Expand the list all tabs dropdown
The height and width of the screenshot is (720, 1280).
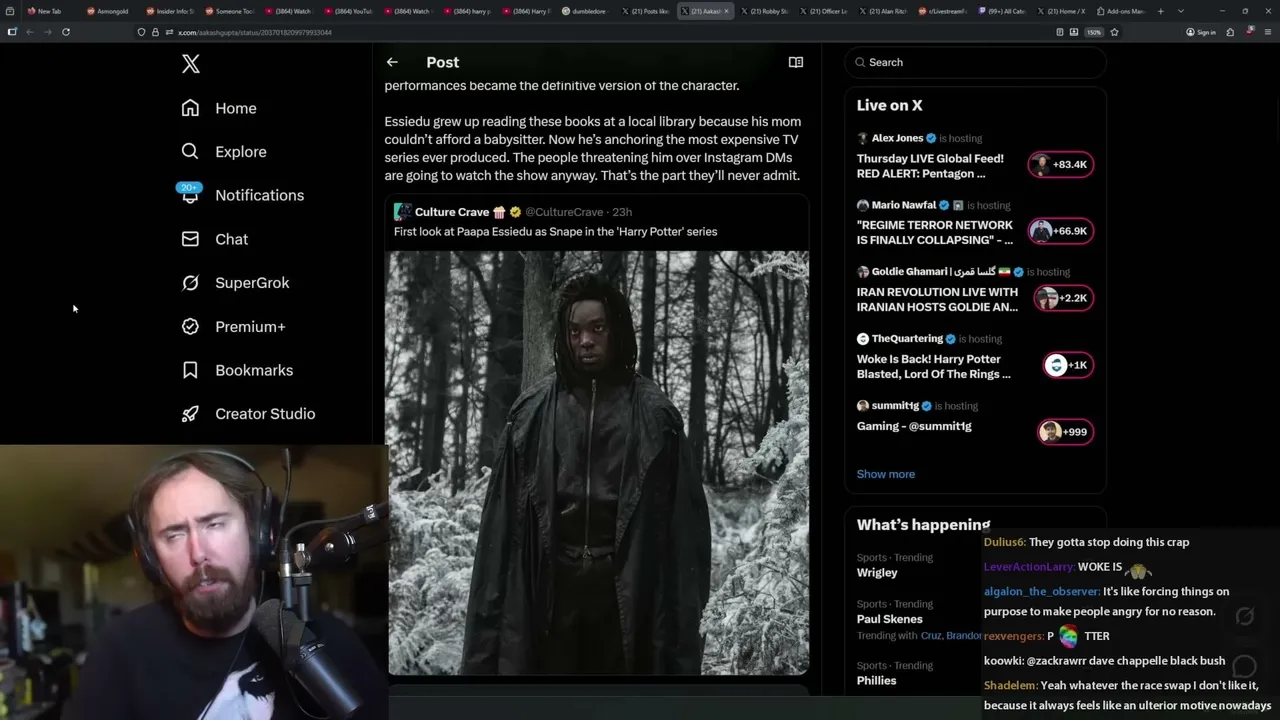coord(1181,11)
